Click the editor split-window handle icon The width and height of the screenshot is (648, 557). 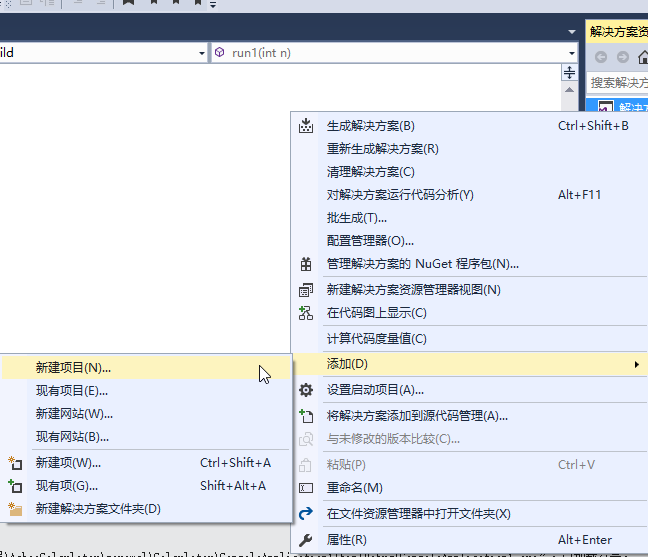pos(569,72)
